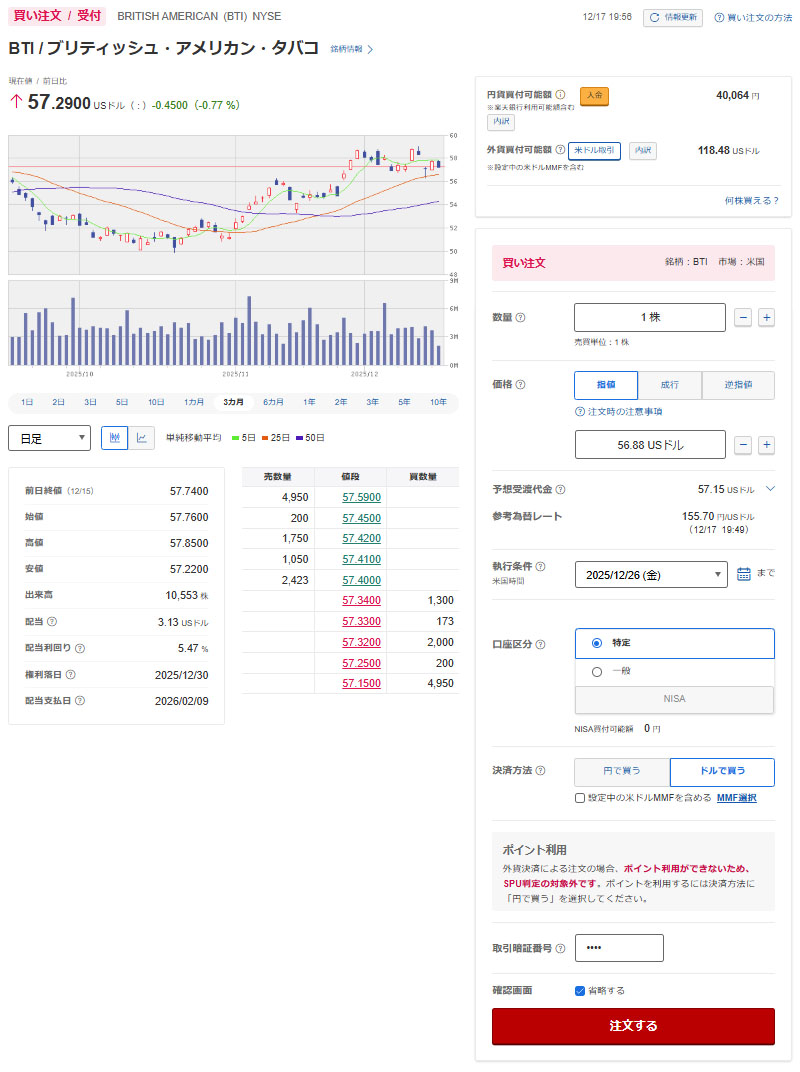Image resolution: width=800 pixels, height=1072 pixels.
Task: Open the calendar date picker icon
Action: click(x=744, y=574)
